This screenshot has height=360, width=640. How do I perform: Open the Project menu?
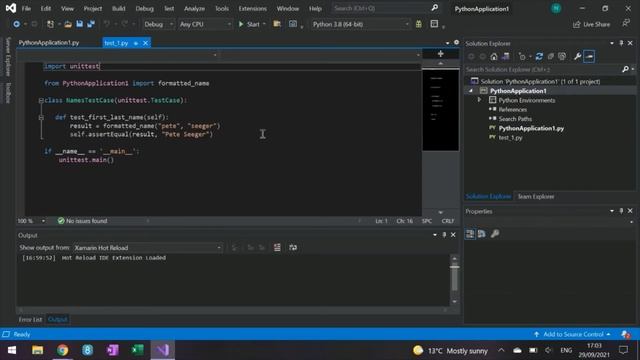pyautogui.click(x=93, y=9)
